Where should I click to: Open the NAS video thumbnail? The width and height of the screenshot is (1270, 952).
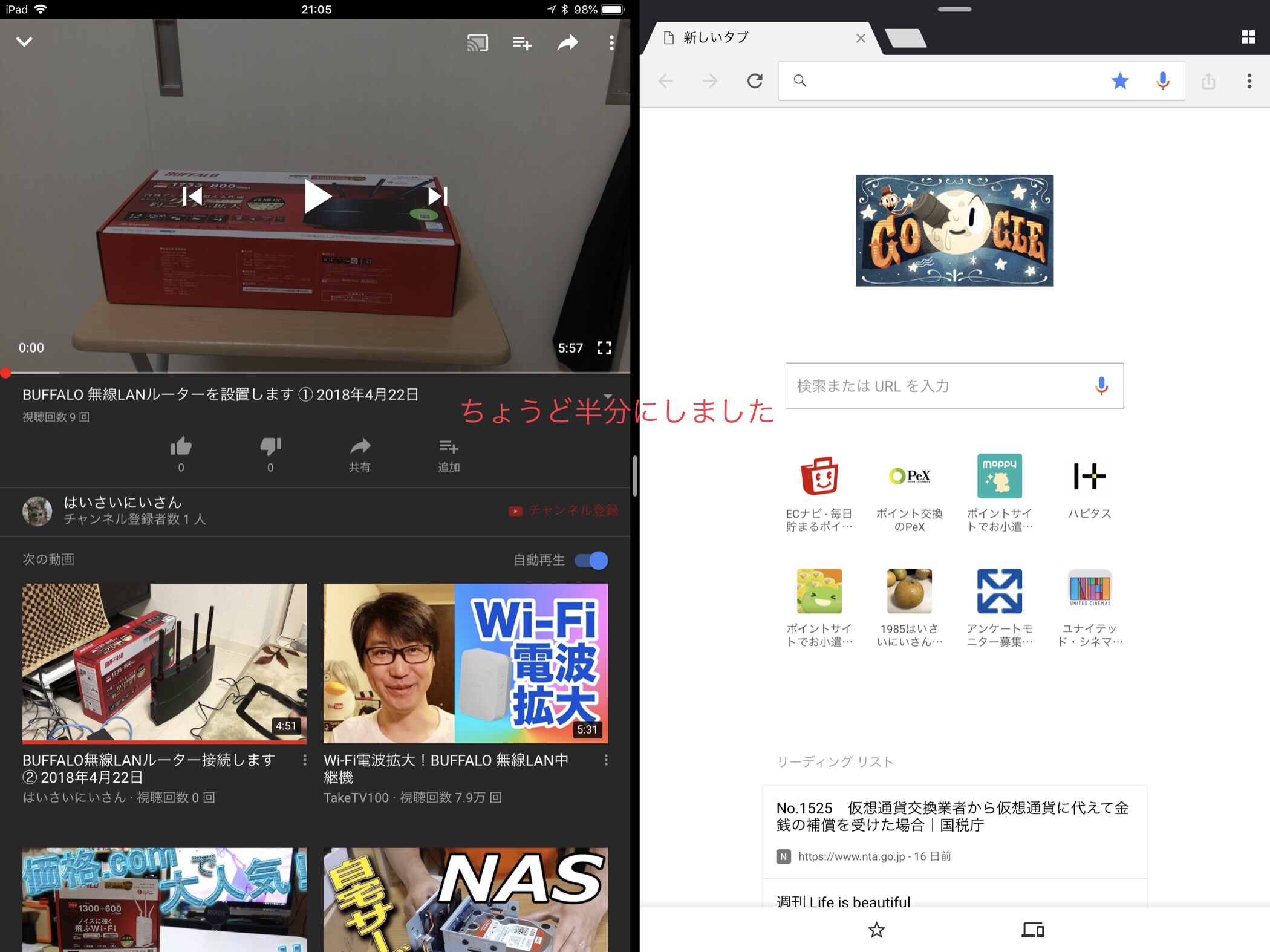466,899
